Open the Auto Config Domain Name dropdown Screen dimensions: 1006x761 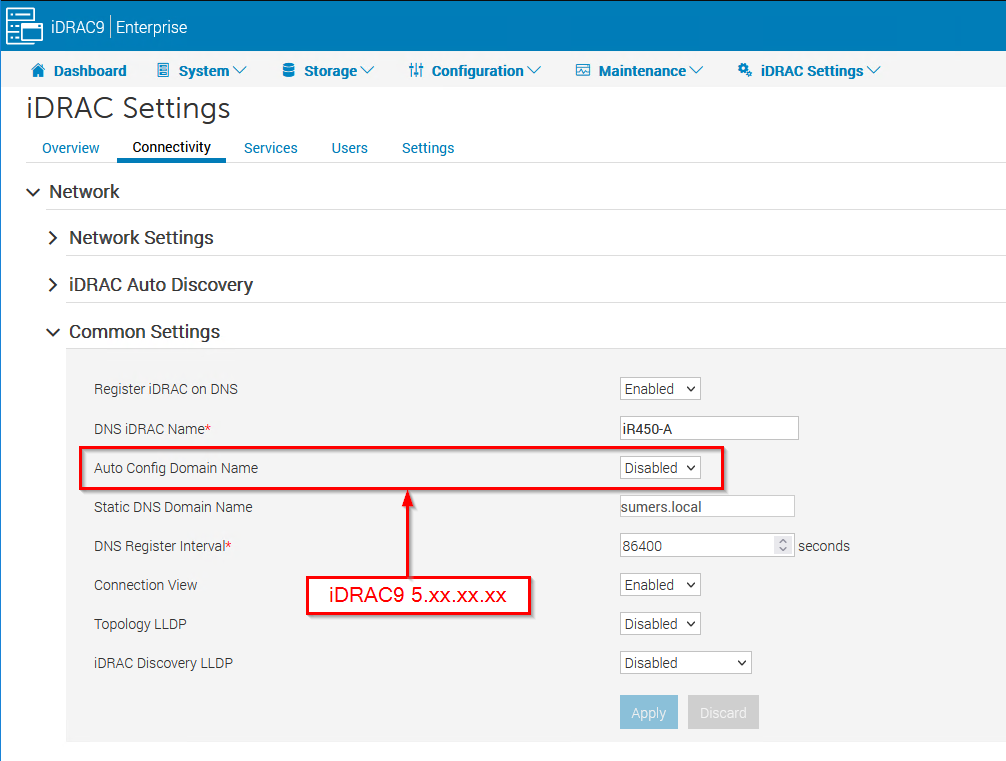(x=660, y=468)
